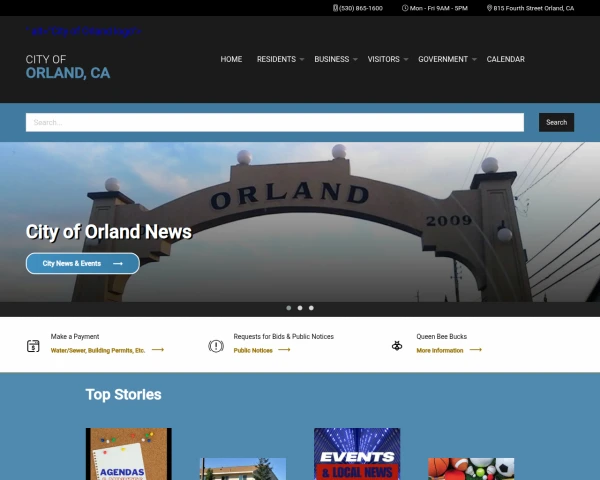600x480 pixels.
Task: Open the building photo story thumbnail
Action: point(243,469)
